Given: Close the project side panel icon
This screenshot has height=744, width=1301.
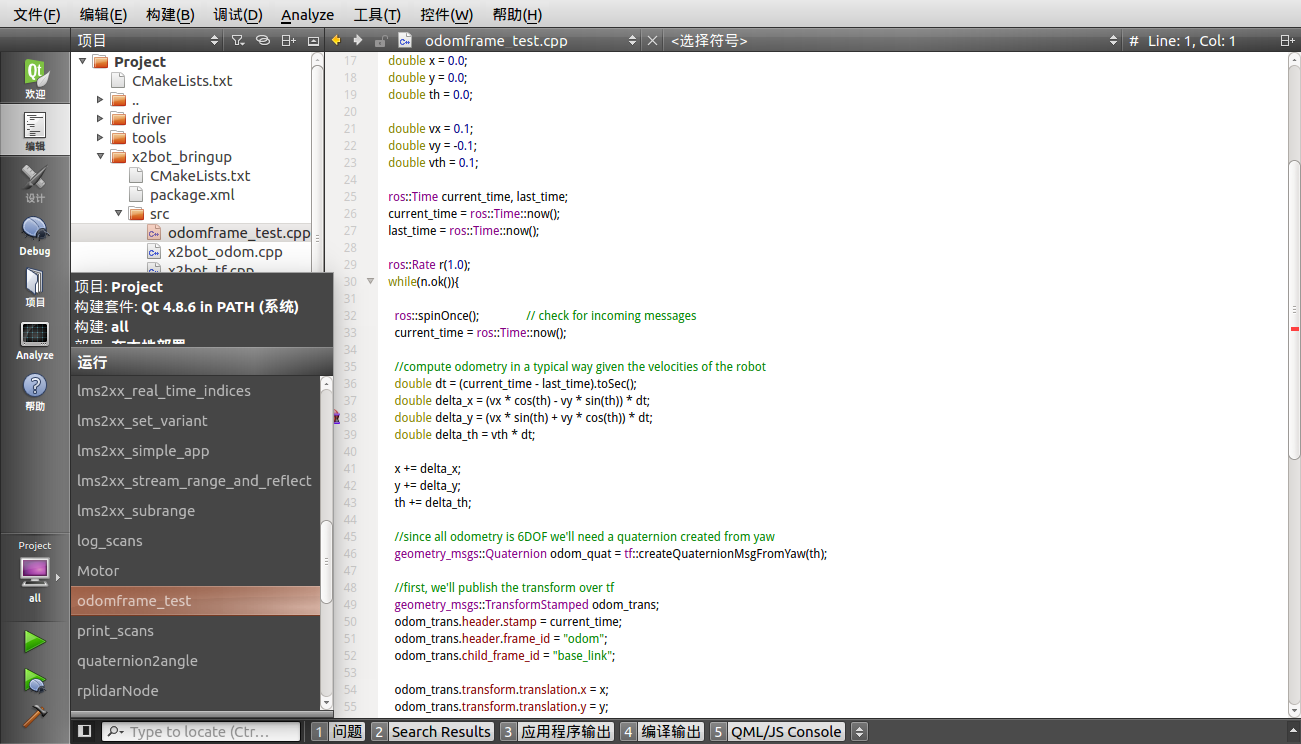Looking at the screenshot, I should 313,40.
